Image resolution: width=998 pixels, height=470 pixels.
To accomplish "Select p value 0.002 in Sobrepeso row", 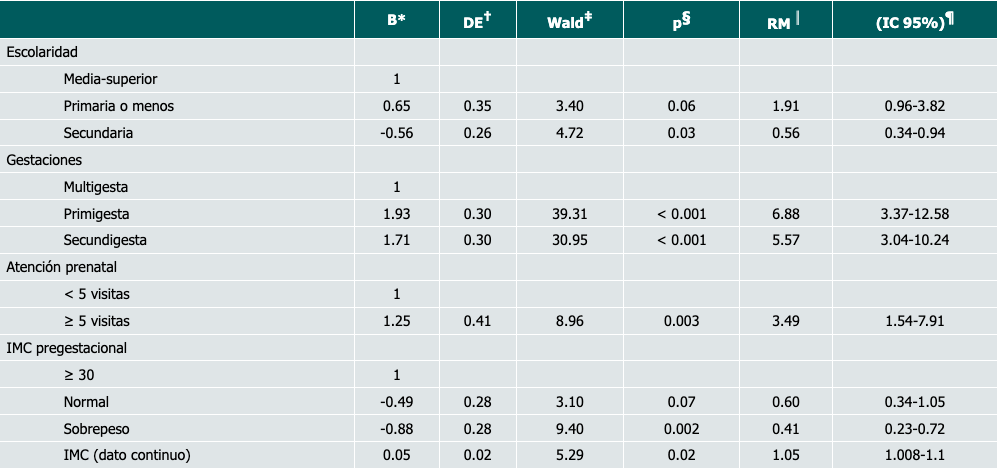I will pyautogui.click(x=681, y=429).
